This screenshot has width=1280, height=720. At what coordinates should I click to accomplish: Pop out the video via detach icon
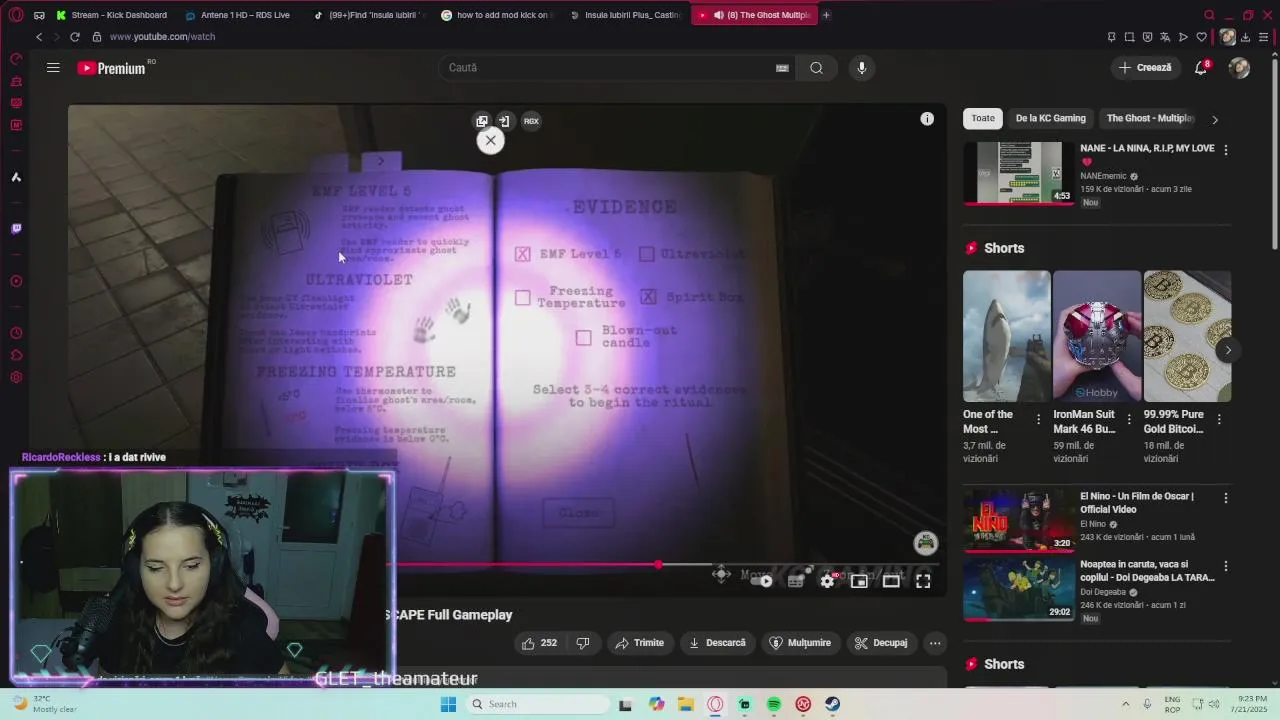(x=482, y=121)
